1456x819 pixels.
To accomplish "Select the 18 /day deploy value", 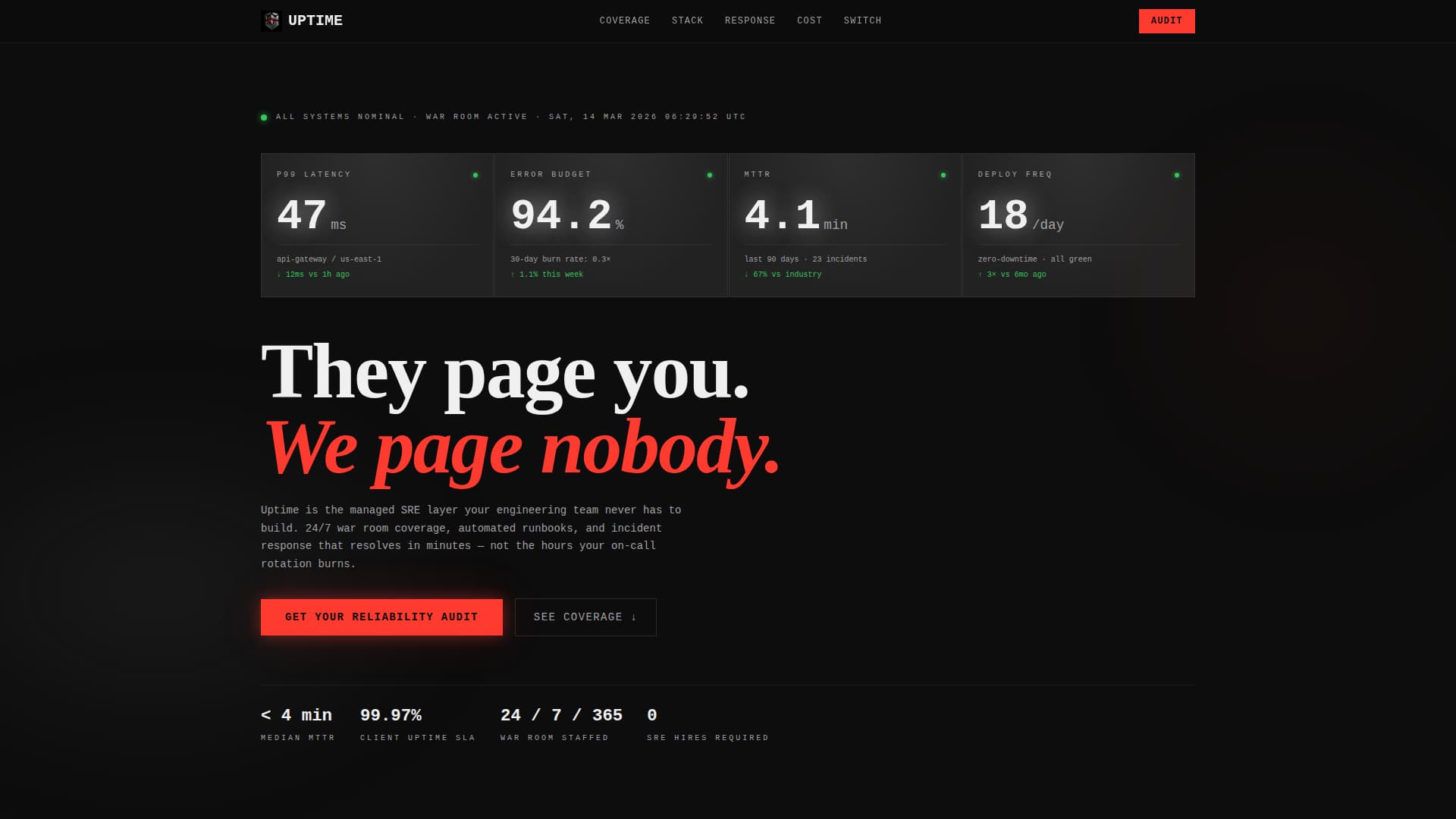I will 1021,215.
